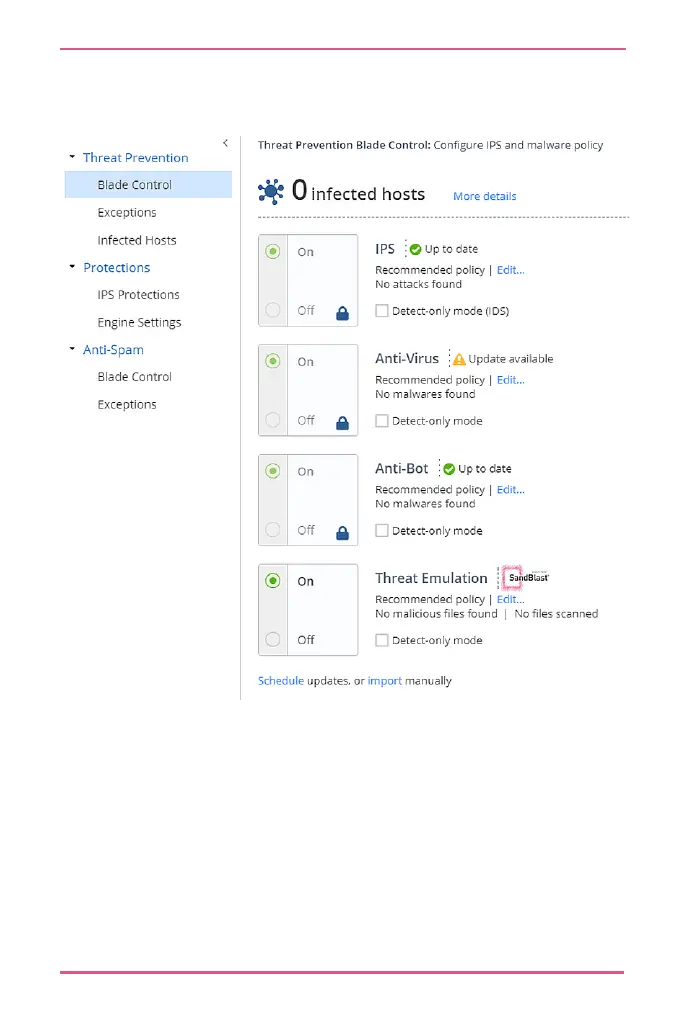The width and height of the screenshot is (680, 1021).
Task: Click the SandBlast logo icon
Action: (x=526, y=578)
